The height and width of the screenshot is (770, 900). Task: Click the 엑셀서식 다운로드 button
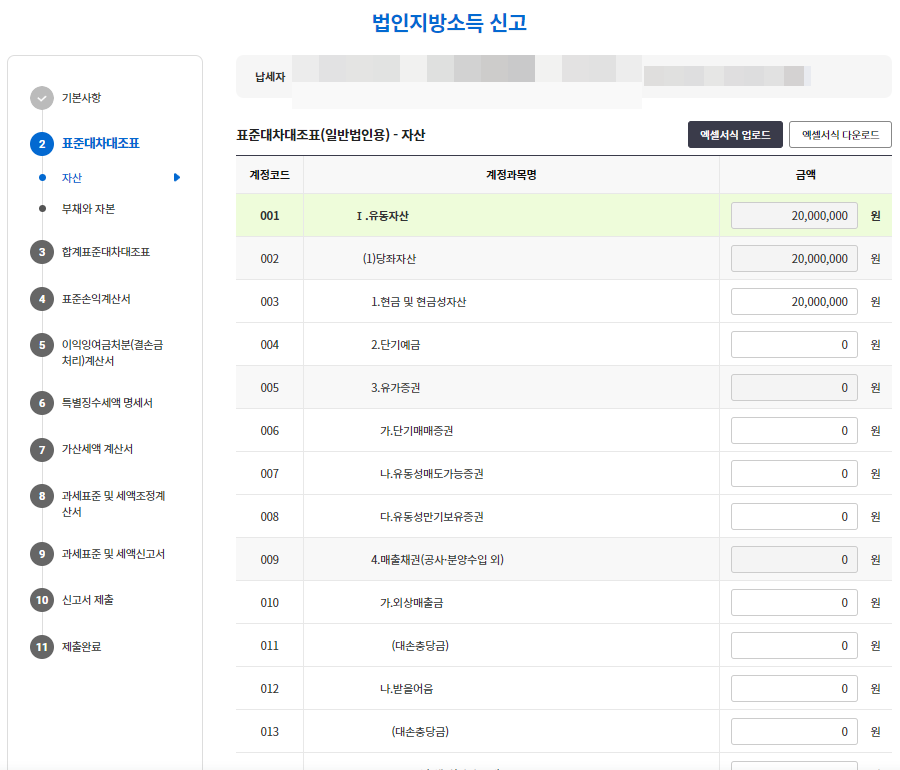point(839,133)
